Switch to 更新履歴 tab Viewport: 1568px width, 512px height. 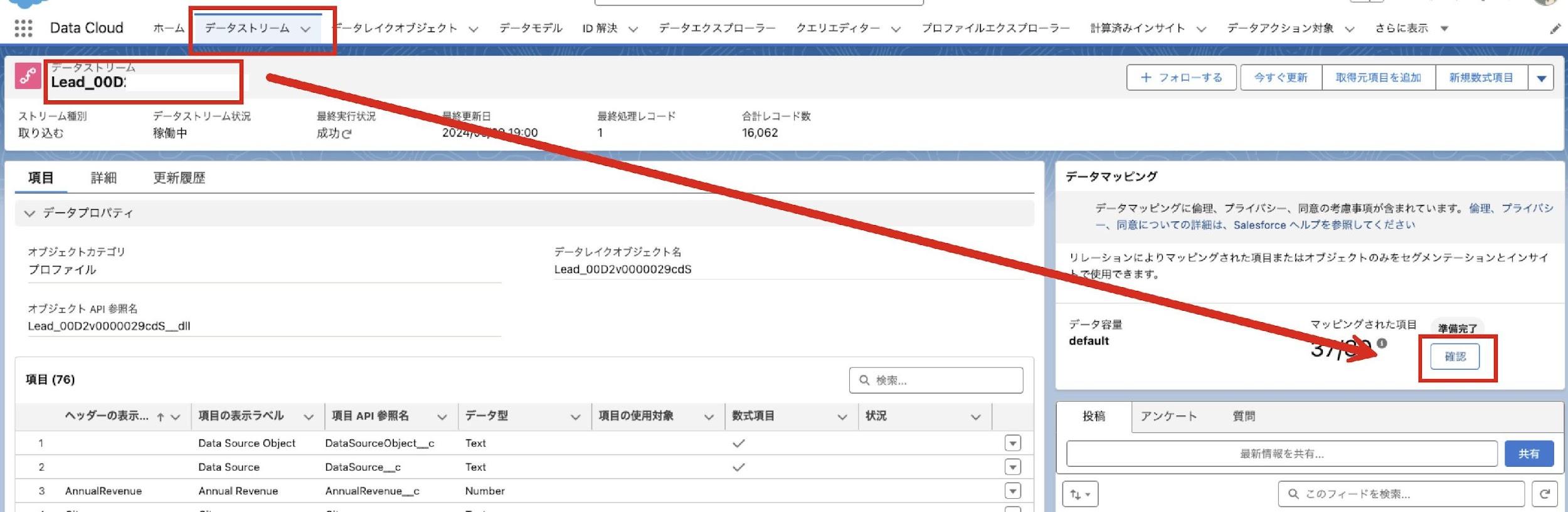(179, 178)
